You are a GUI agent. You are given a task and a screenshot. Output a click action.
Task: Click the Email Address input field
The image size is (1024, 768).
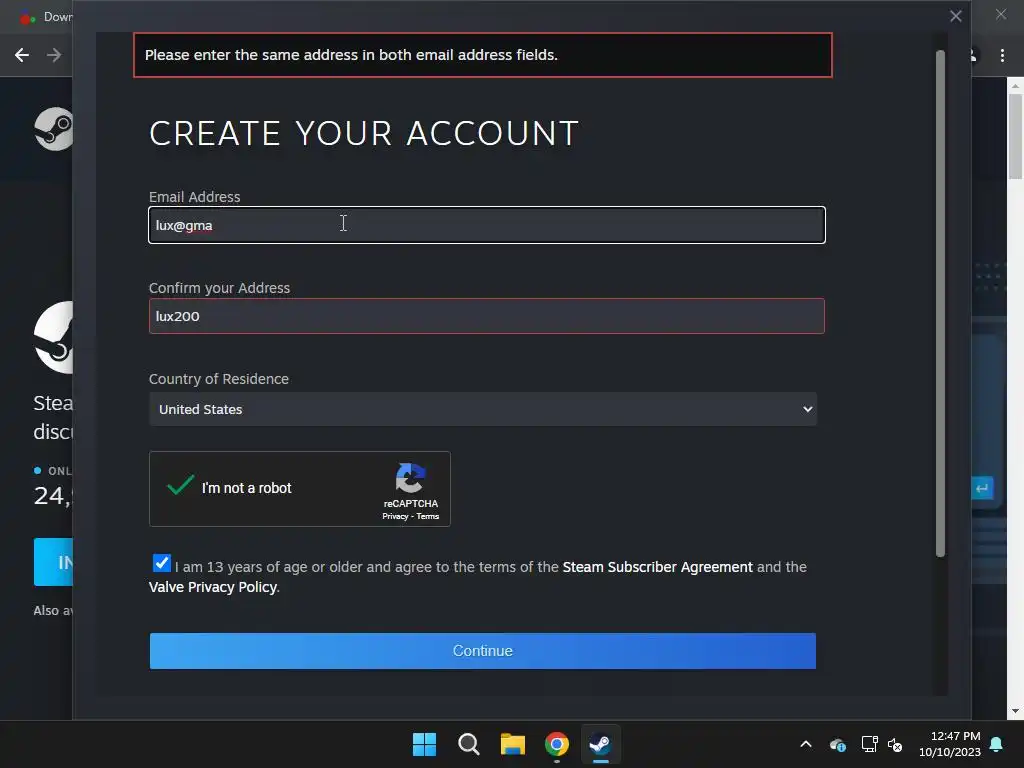pos(487,225)
